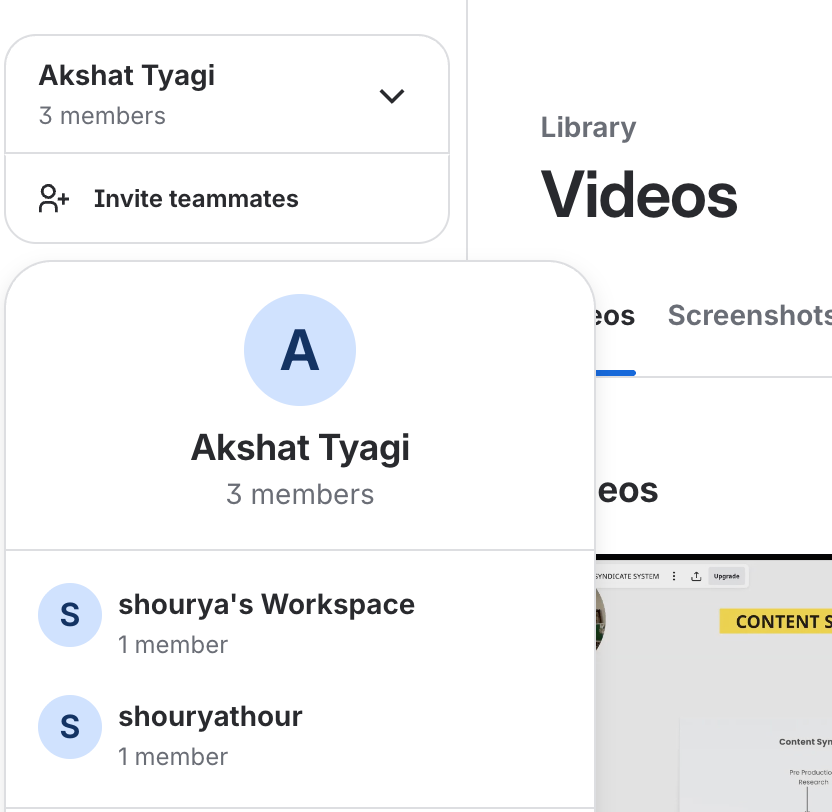
Task: Click the Upgrade button shown in the thumbnail
Action: (x=726, y=576)
